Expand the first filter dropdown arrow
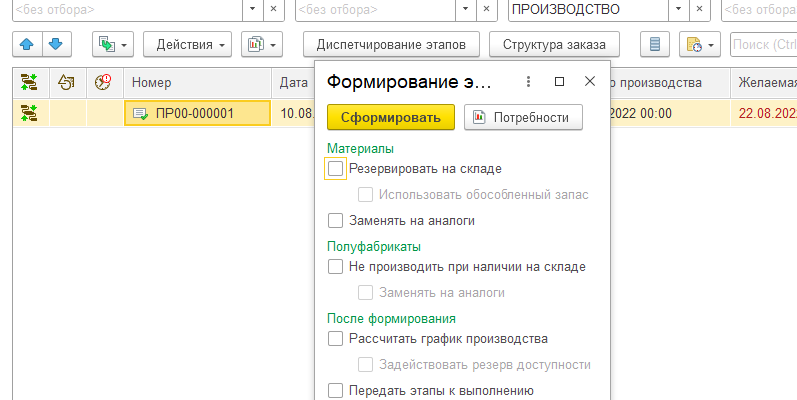This screenshot has height=400, width=797. coord(252,9)
